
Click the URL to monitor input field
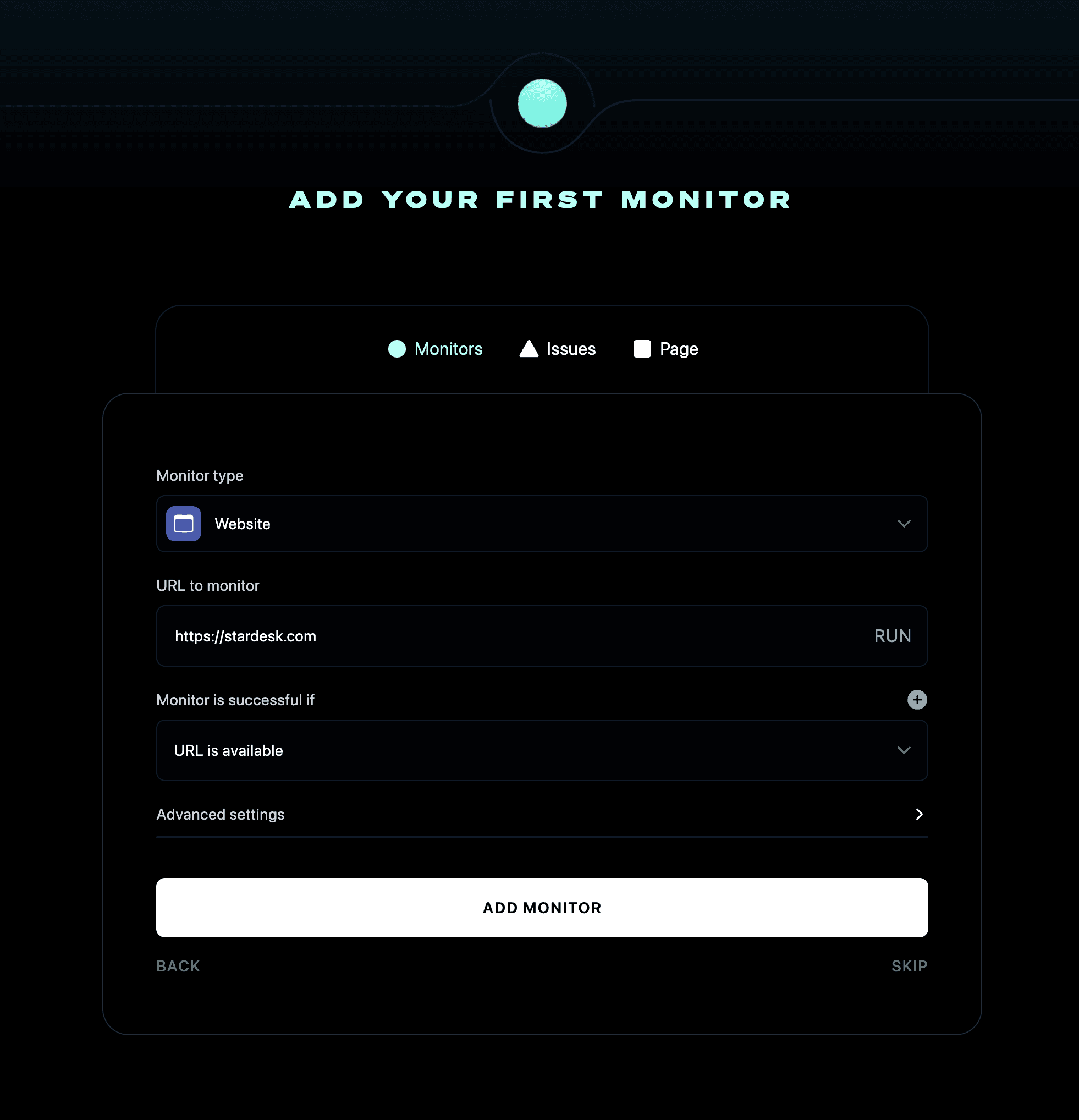click(542, 636)
